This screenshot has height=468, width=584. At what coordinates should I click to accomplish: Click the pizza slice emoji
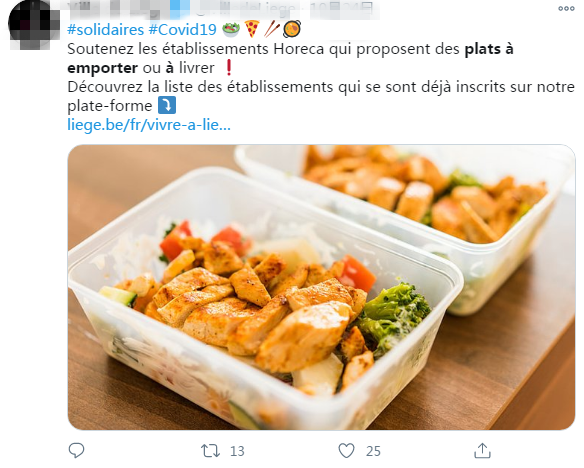point(252,29)
